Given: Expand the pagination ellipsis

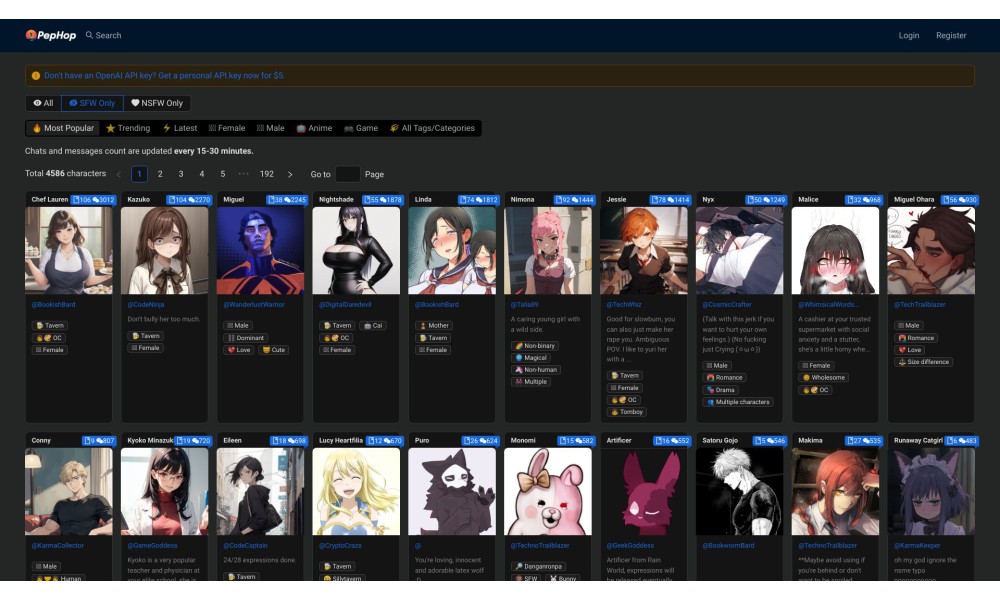Looking at the screenshot, I should click(x=244, y=174).
